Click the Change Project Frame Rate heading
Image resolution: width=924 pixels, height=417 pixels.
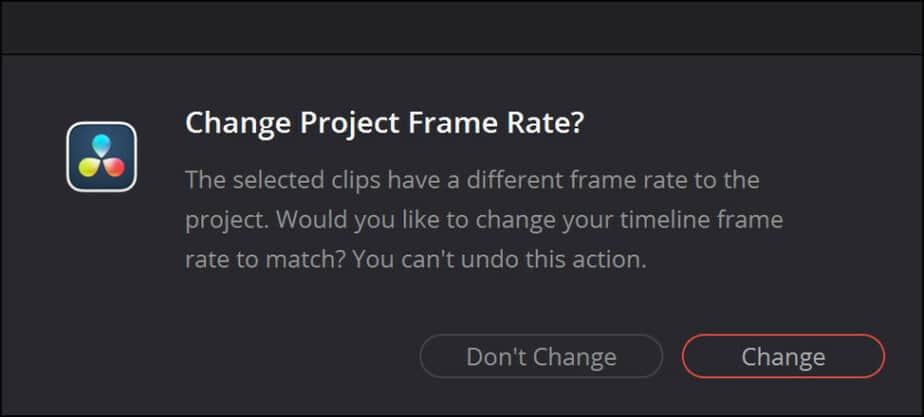point(384,124)
